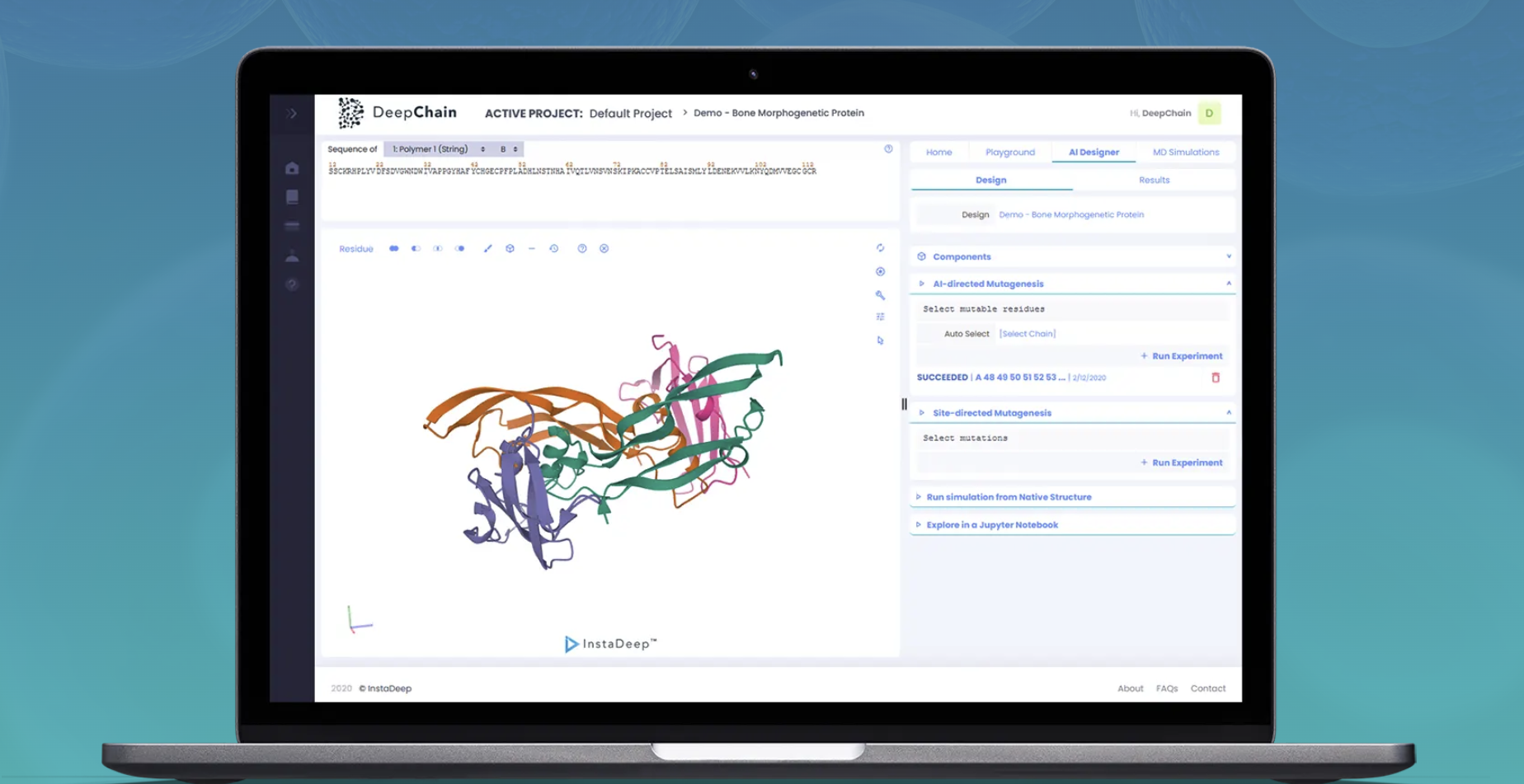Click the Select mutable residues field

(1072, 309)
